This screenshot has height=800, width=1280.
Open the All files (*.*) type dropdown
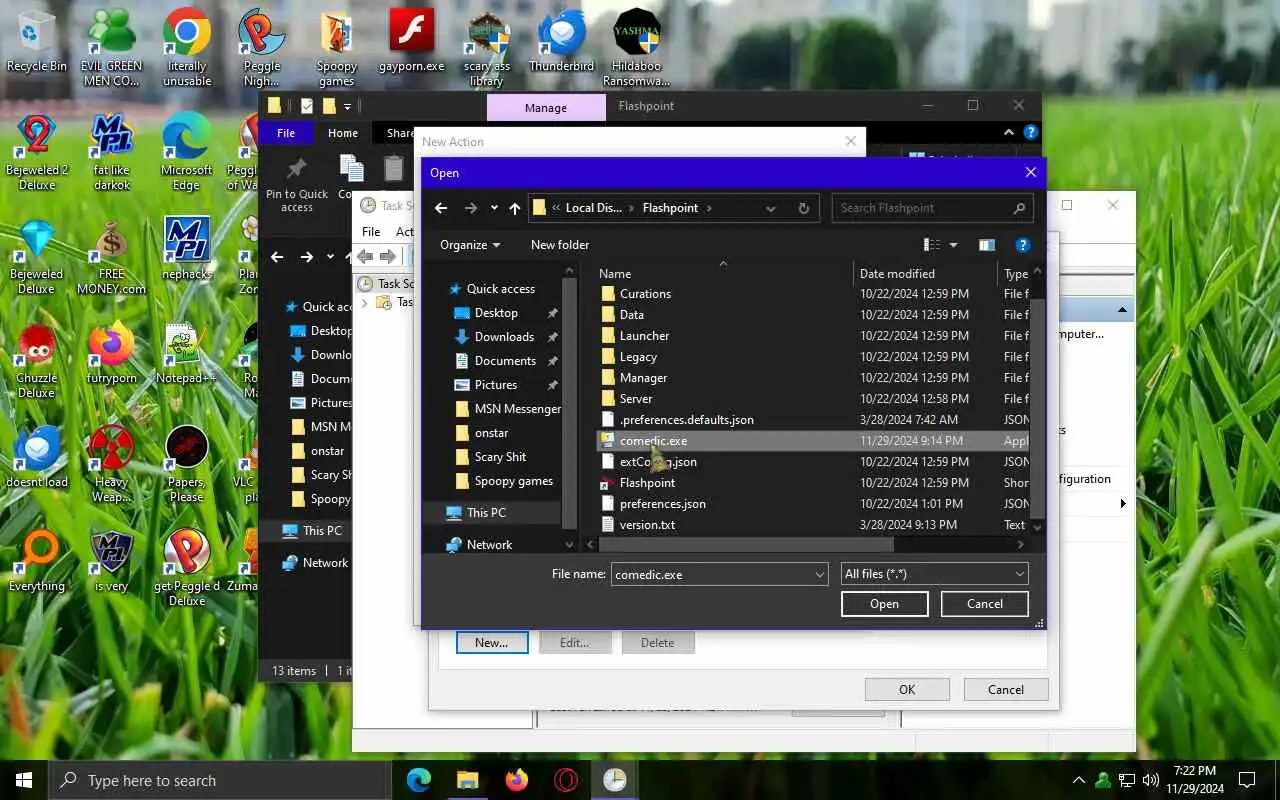tap(934, 574)
